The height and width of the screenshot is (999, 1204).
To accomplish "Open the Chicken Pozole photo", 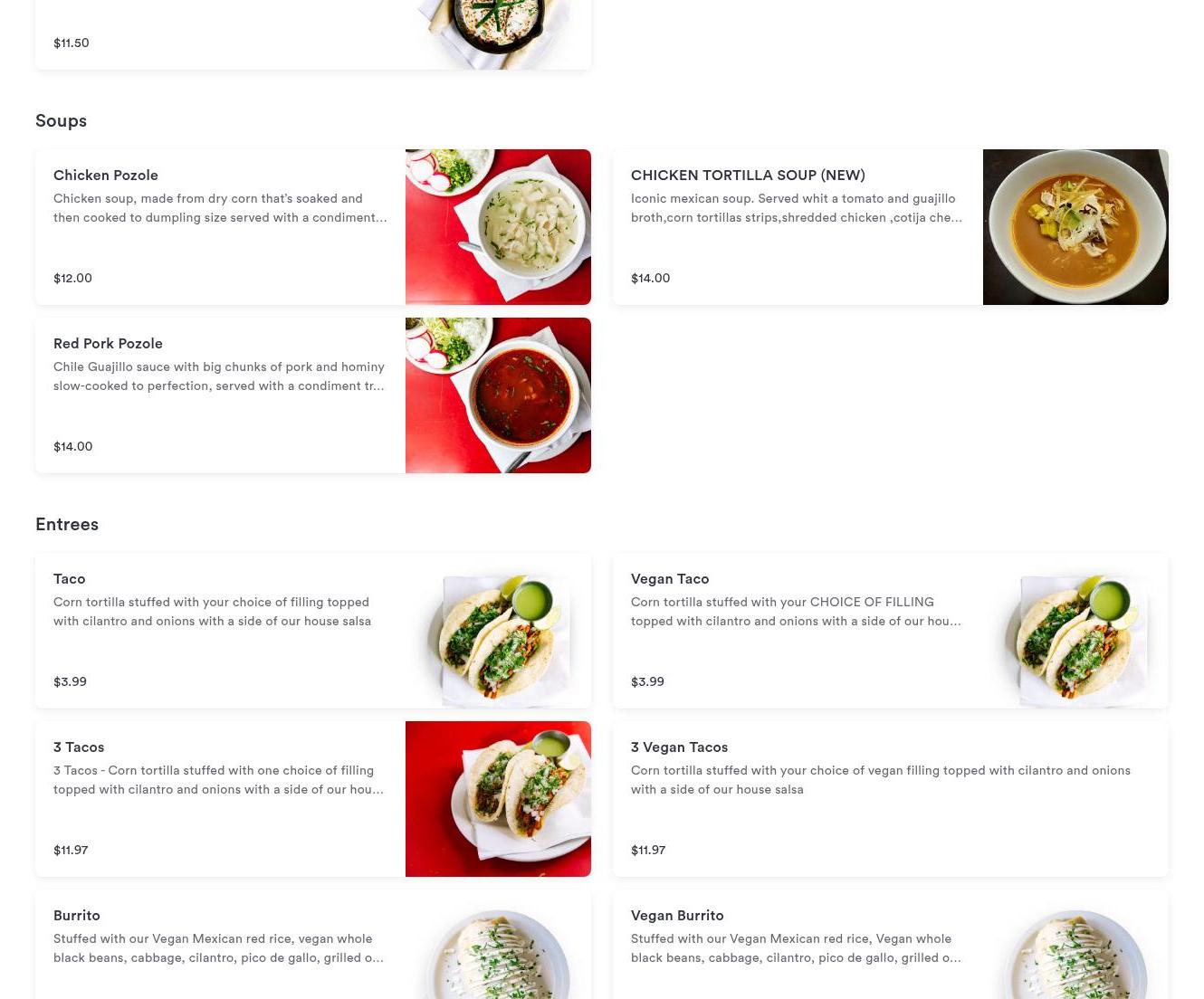I will coord(498,227).
